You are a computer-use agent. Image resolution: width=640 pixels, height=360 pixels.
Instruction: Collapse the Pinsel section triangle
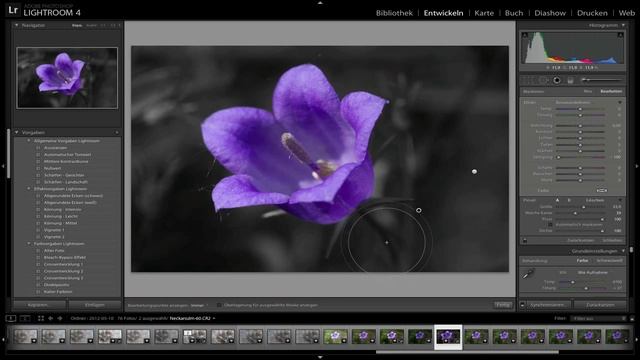(x=620, y=200)
